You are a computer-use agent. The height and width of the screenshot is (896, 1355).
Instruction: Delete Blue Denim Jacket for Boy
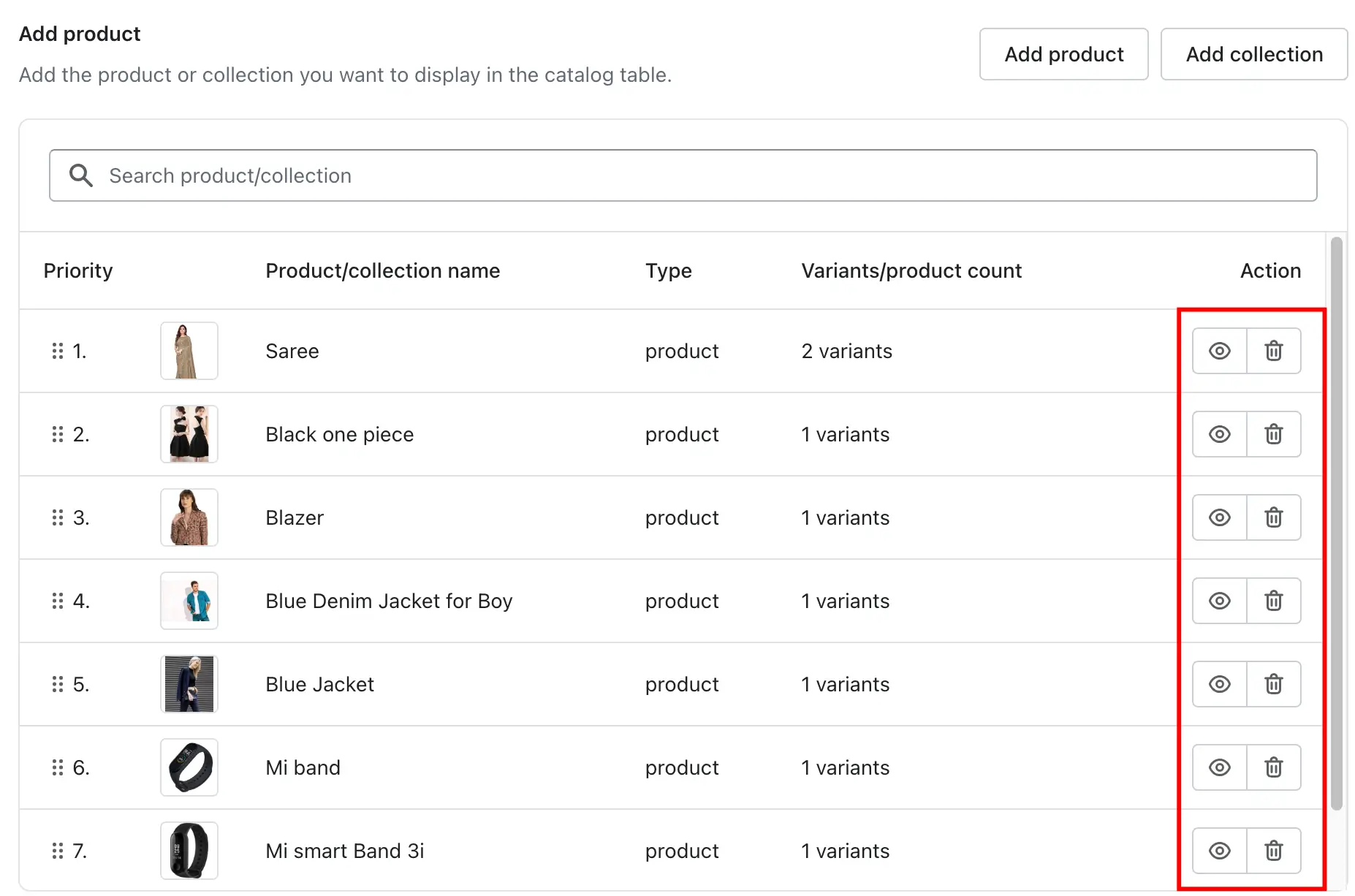point(1273,601)
